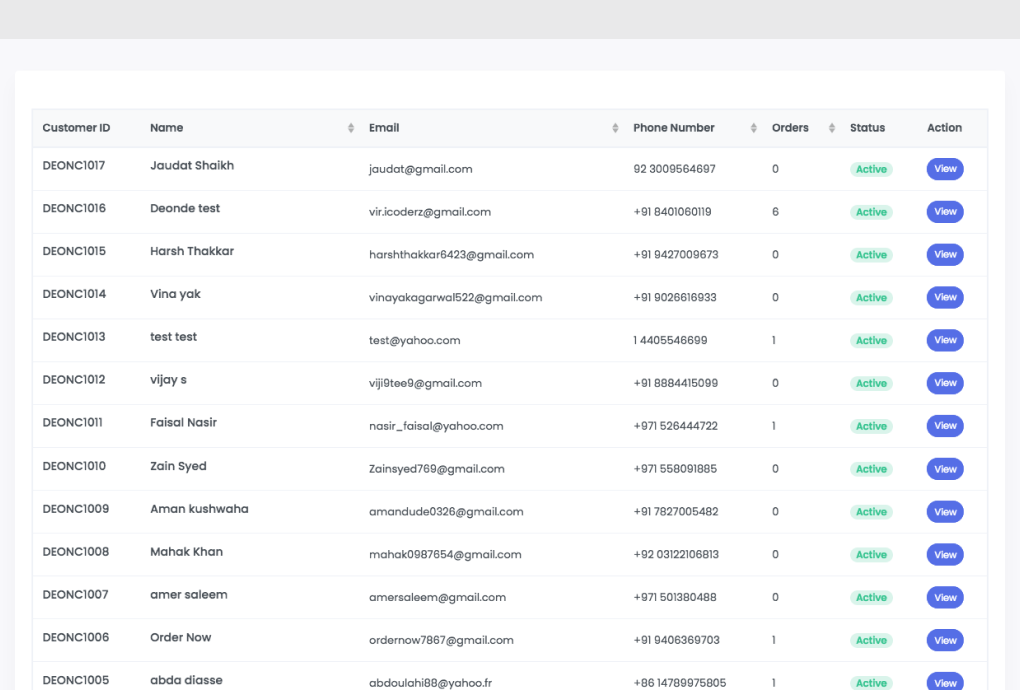View the Order Now customer record
This screenshot has height=690, width=1021.
[945, 641]
